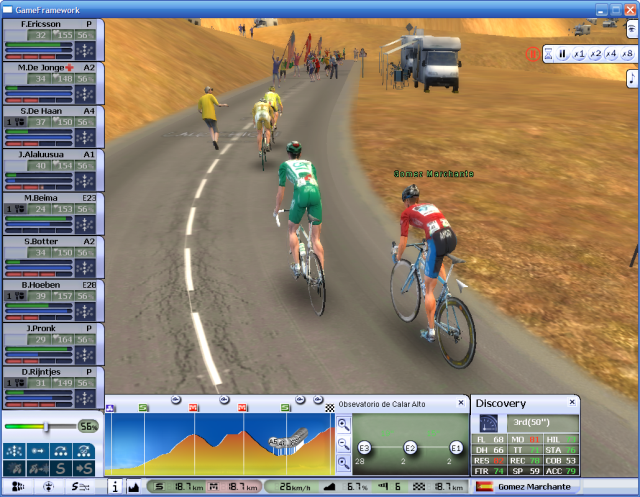Click the bottom zoom magnifier in profile panel

(343, 461)
